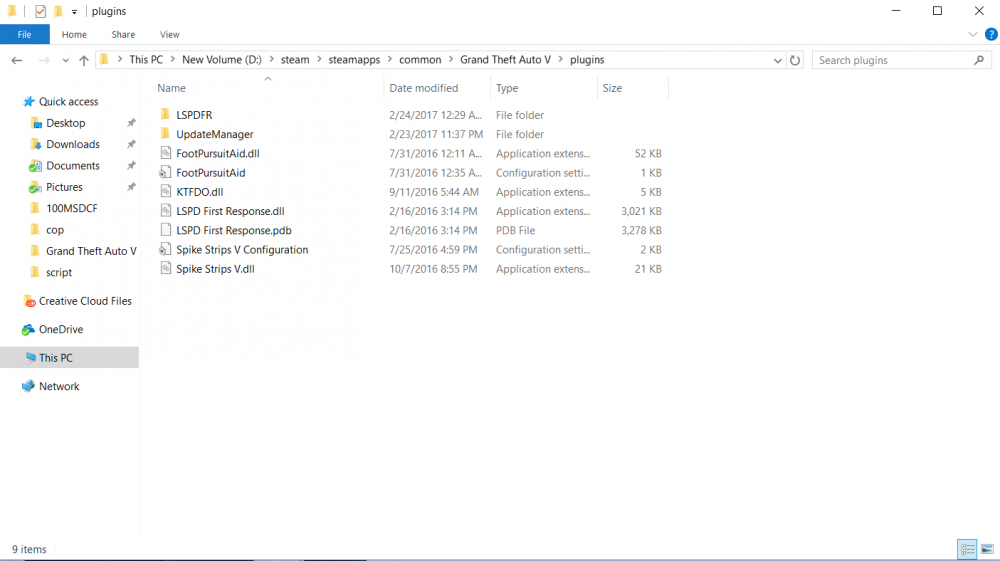Click Properties quick access toolbar icon
This screenshot has width=1000, height=561.
40,11
